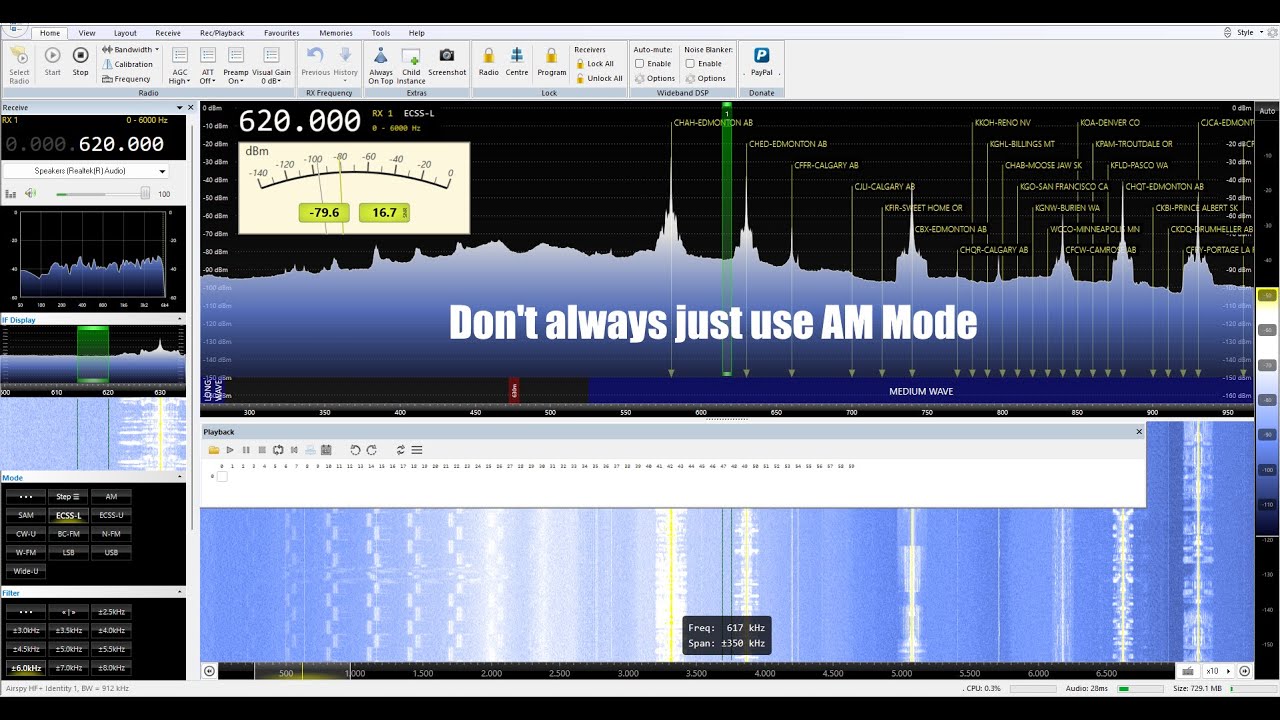Click the audio equalizer bars icon

click(x=11, y=193)
